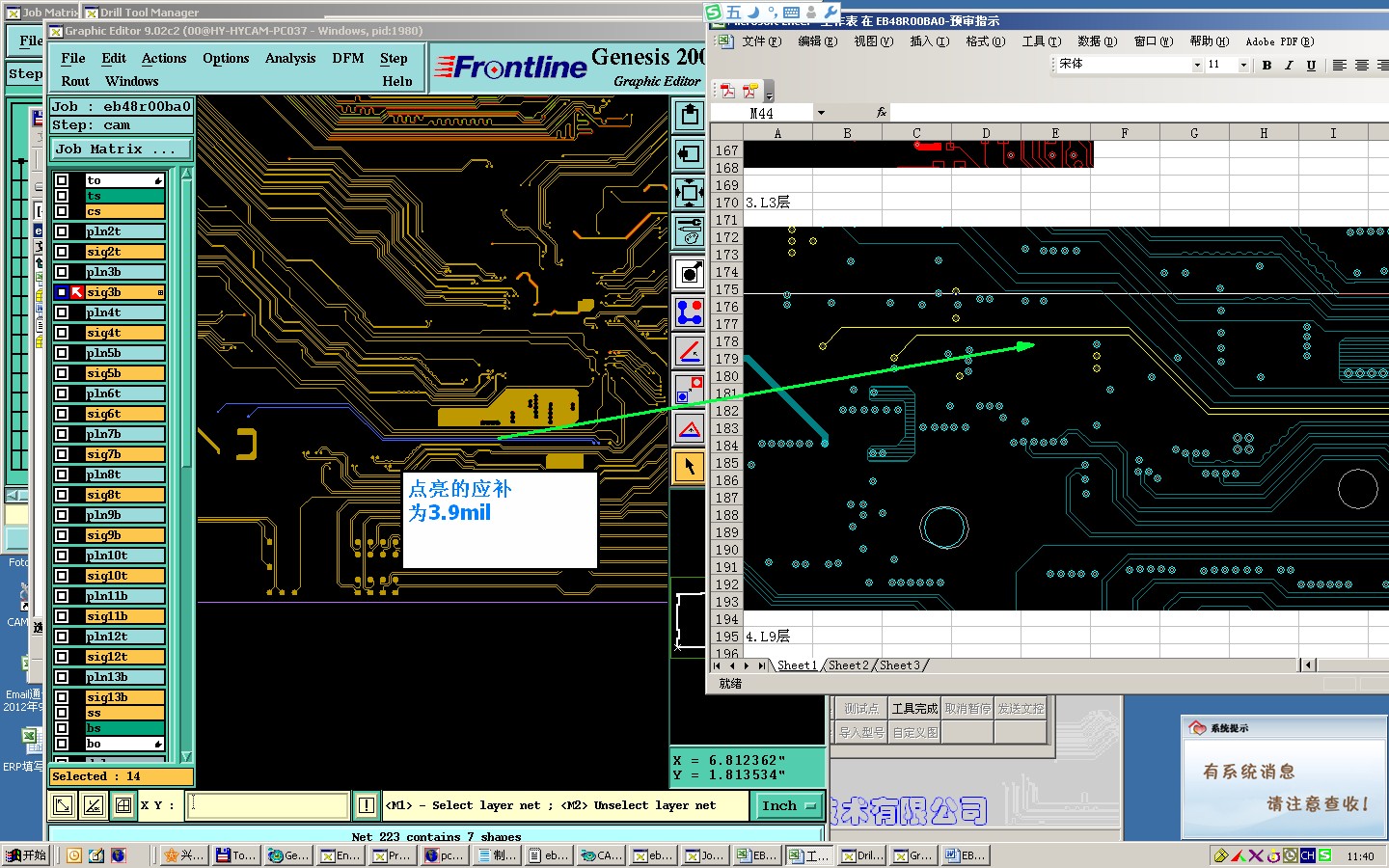Toggle checkbox for layer pln4t
Viewport: 1389px width, 868px height.
(x=62, y=312)
